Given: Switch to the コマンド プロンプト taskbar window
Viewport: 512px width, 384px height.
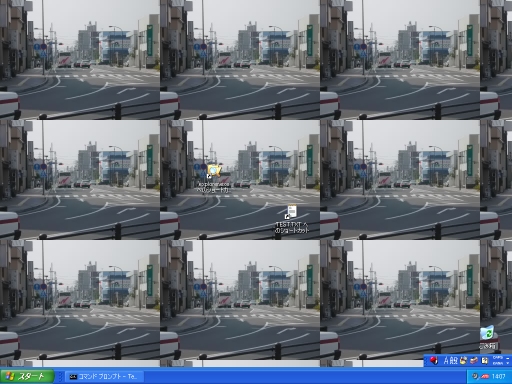Looking at the screenshot, I should pos(105,377).
